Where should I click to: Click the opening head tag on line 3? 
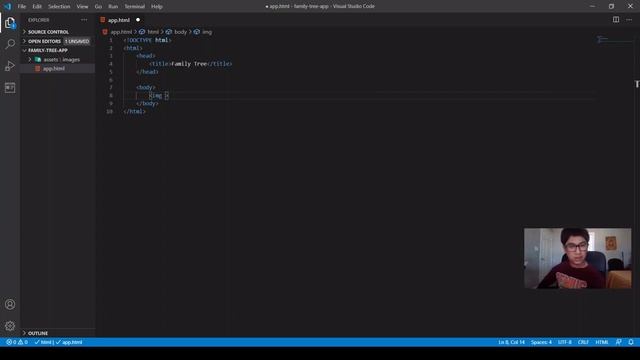point(146,56)
